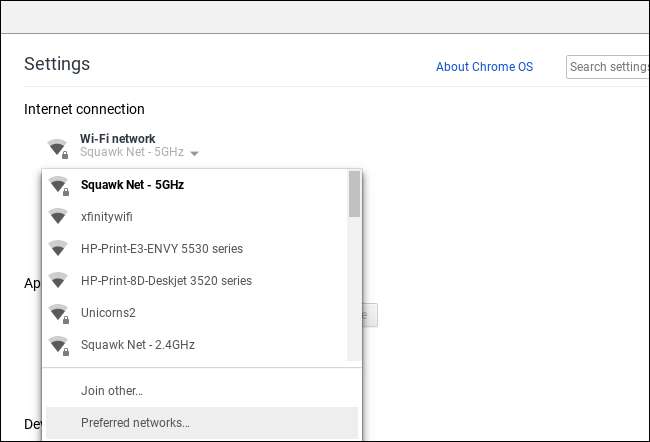The width and height of the screenshot is (650, 442).
Task: Select the Unicorns2 network
Action: pos(108,313)
